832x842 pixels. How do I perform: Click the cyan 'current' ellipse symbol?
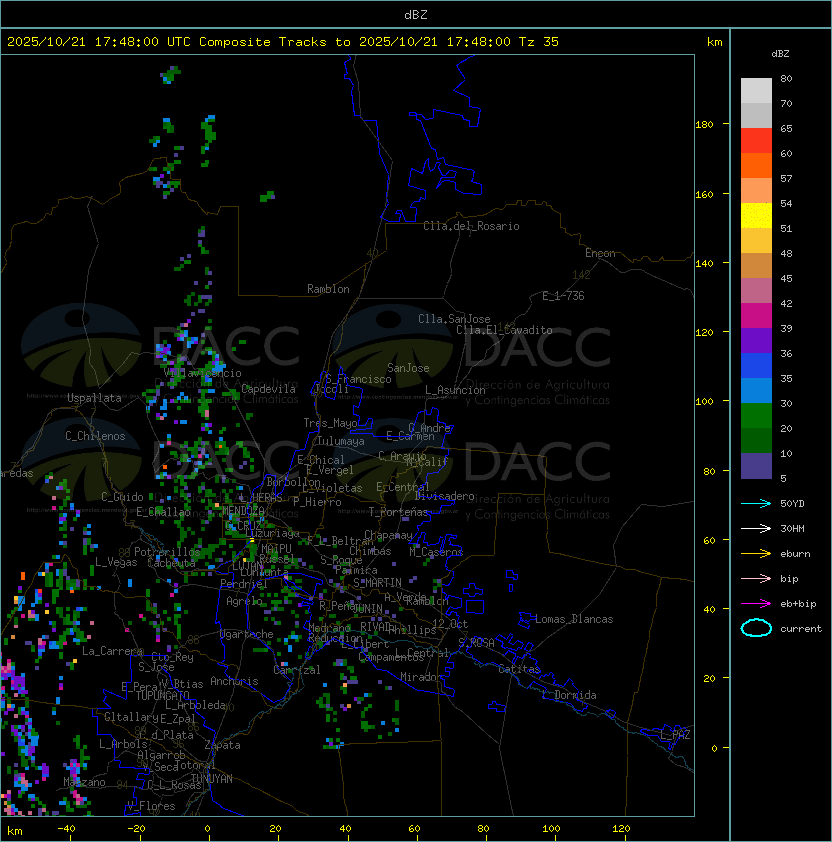tap(756, 628)
